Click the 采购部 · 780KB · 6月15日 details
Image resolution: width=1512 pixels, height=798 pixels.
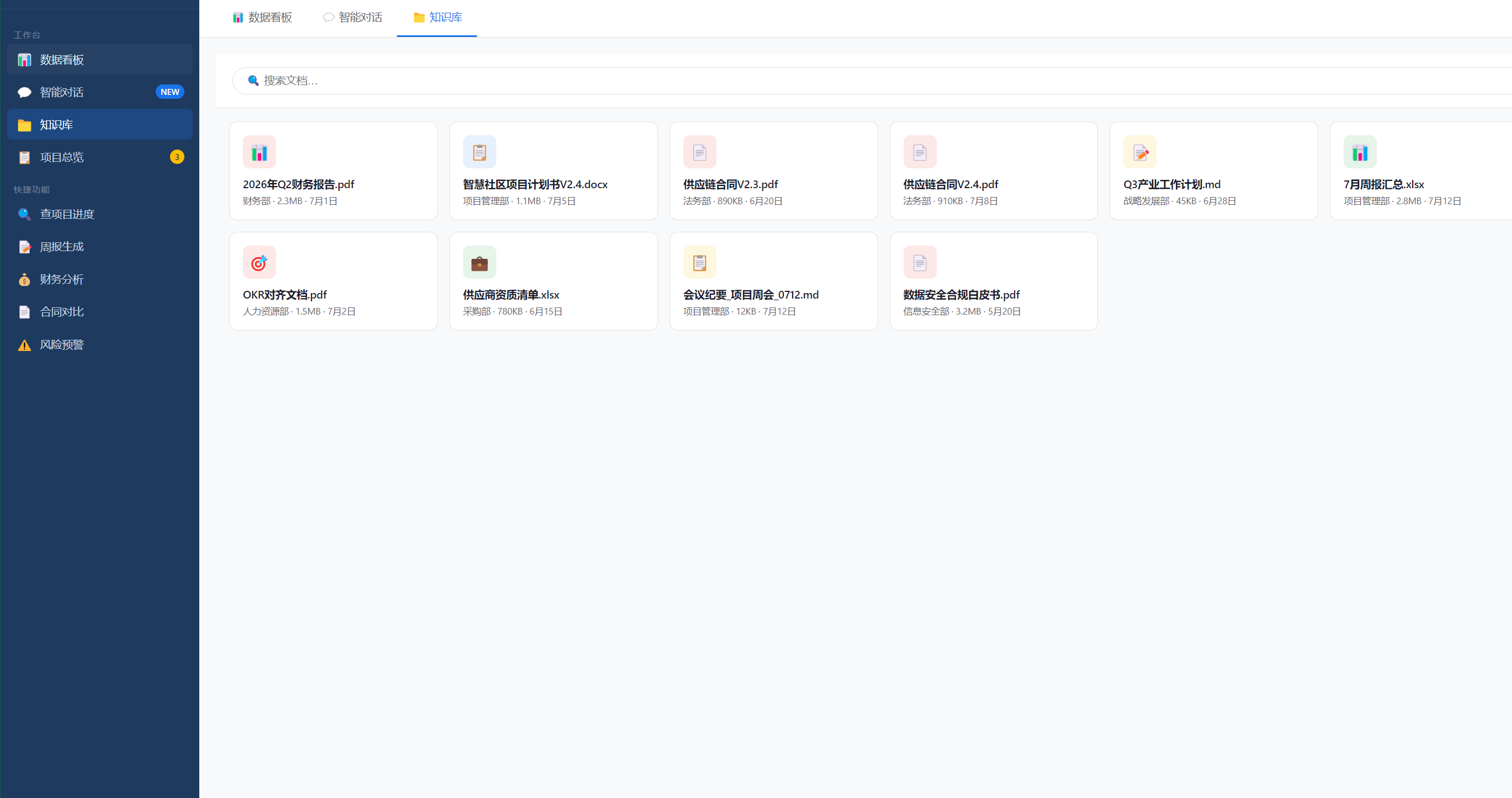512,312
